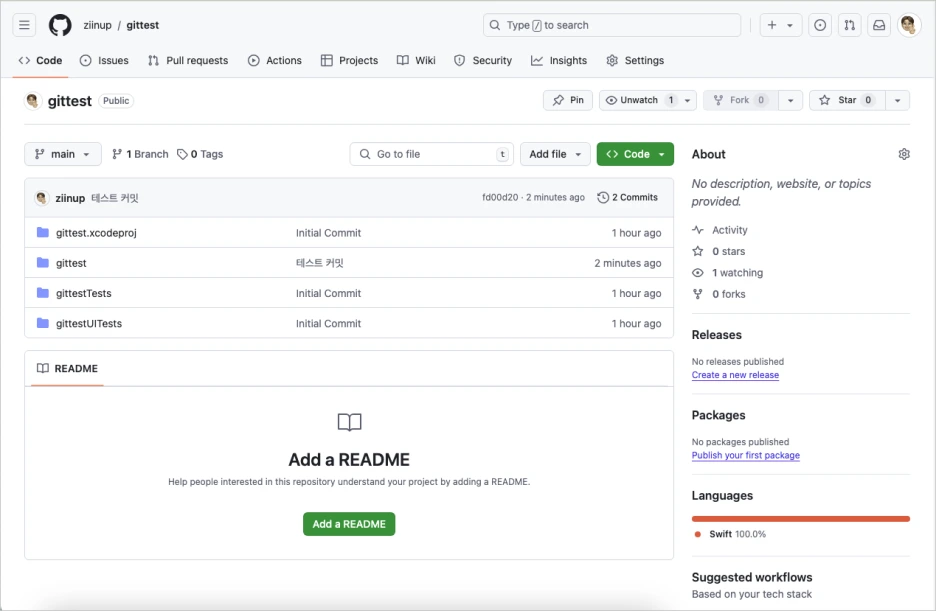Expand the main branch selector
Viewport: 936px width, 611px height.
pyautogui.click(x=63, y=154)
